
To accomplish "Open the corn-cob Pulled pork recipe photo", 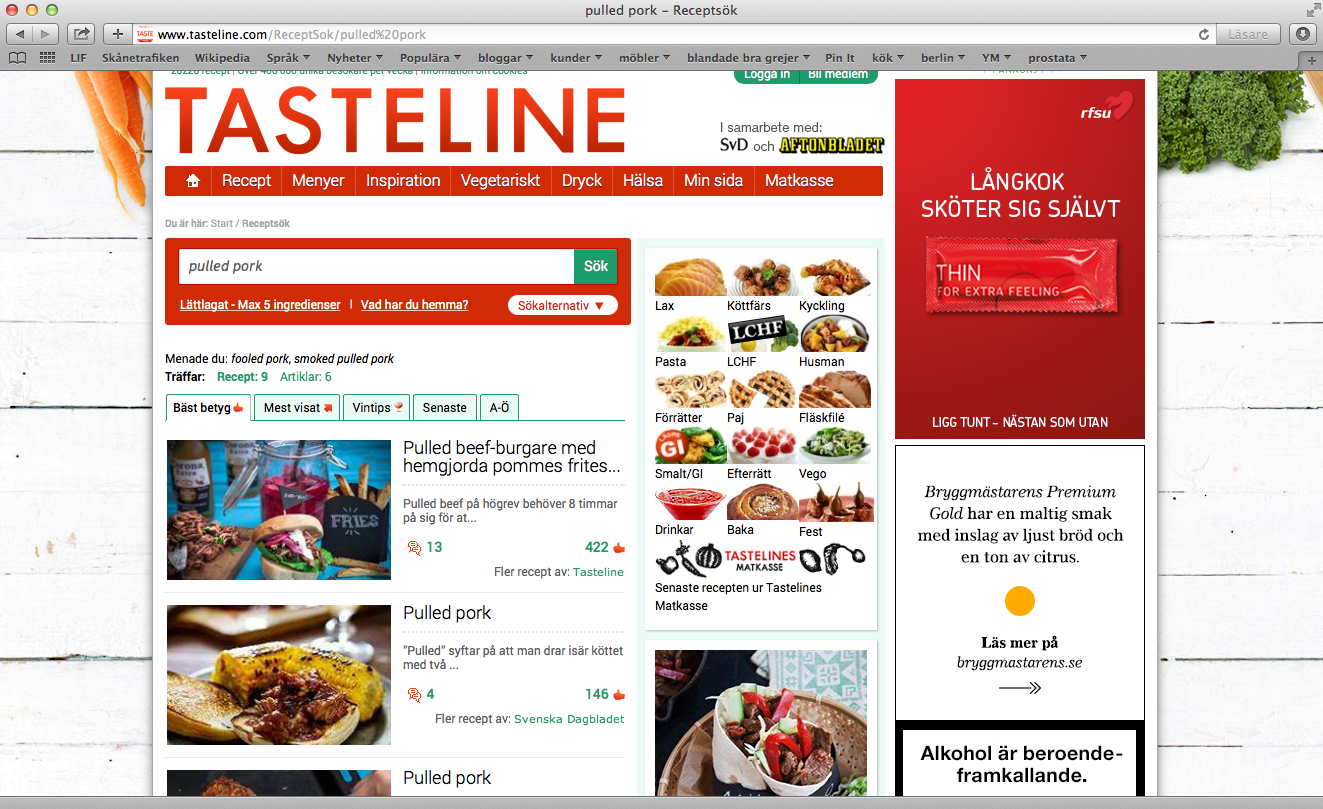I will click(x=278, y=675).
